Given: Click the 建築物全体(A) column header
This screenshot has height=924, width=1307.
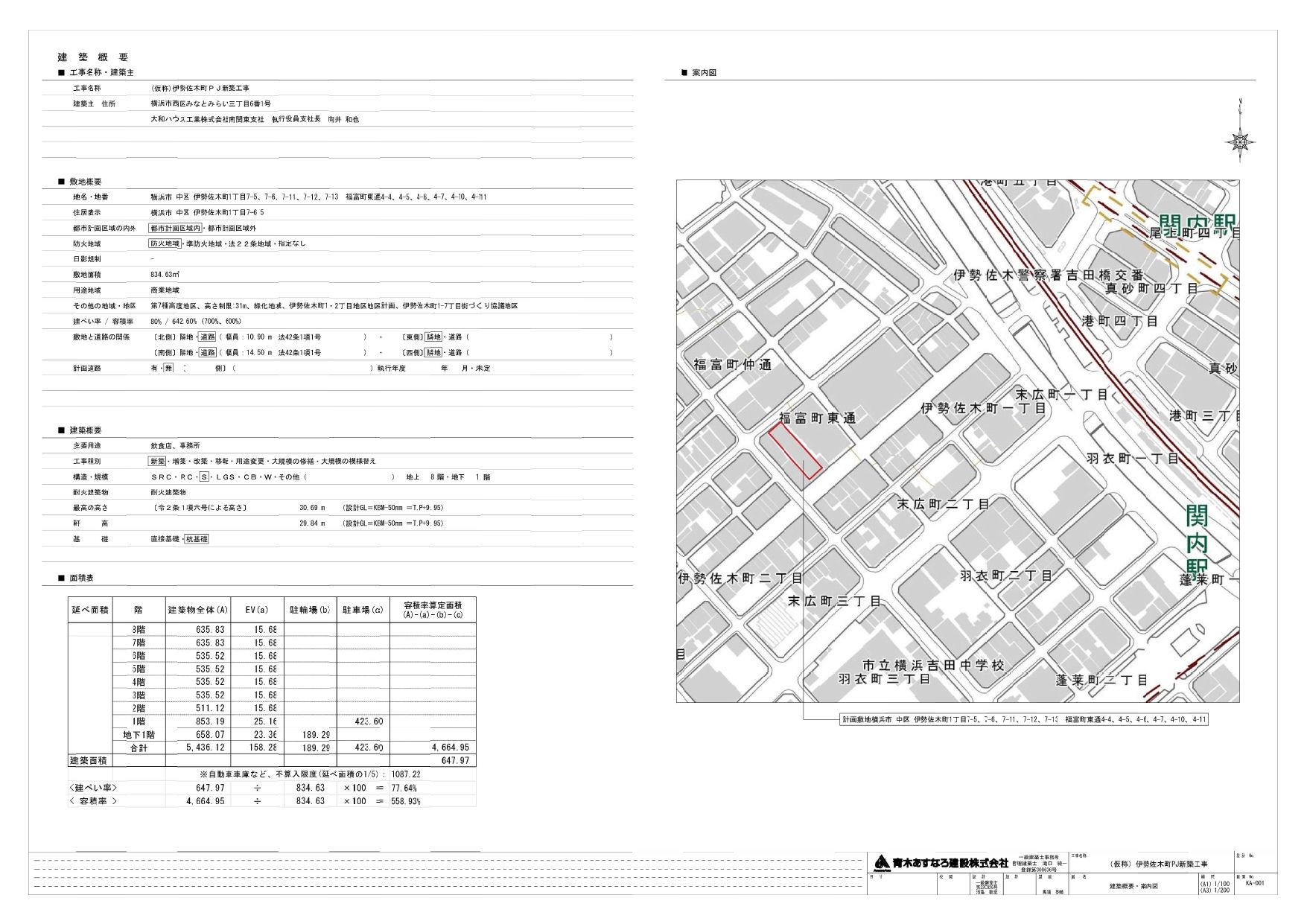Looking at the screenshot, I should (198, 610).
